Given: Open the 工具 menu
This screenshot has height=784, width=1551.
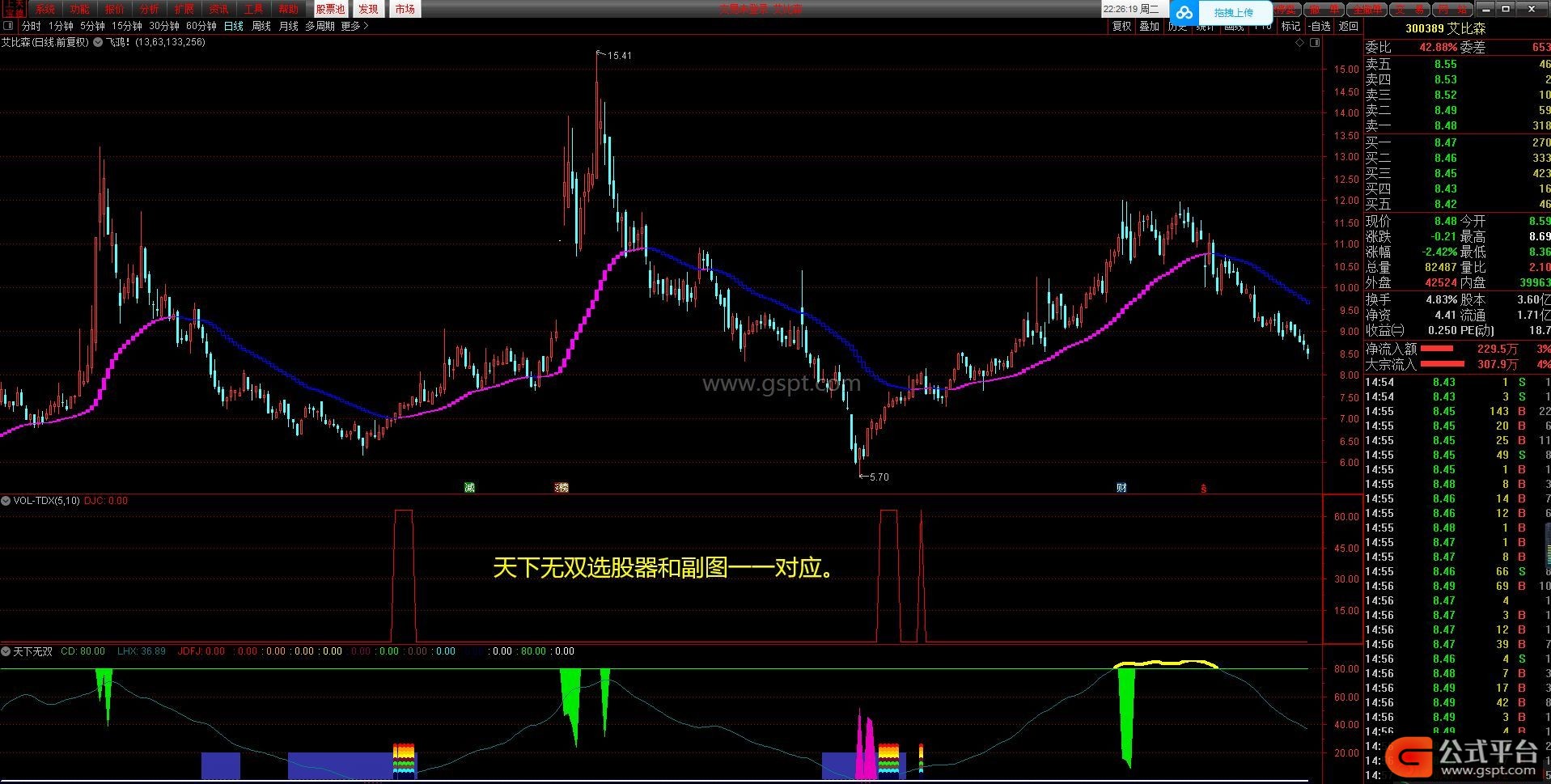Looking at the screenshot, I should tap(253, 9).
